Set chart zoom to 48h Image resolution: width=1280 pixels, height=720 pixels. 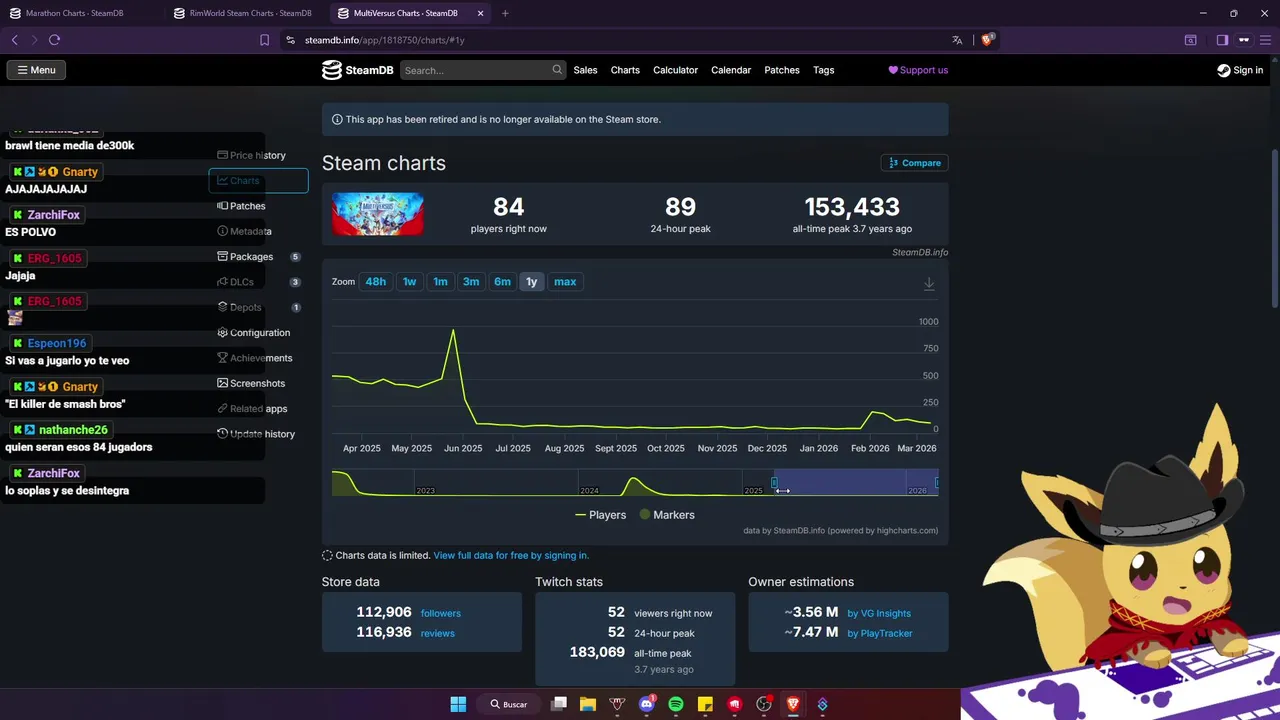click(376, 282)
